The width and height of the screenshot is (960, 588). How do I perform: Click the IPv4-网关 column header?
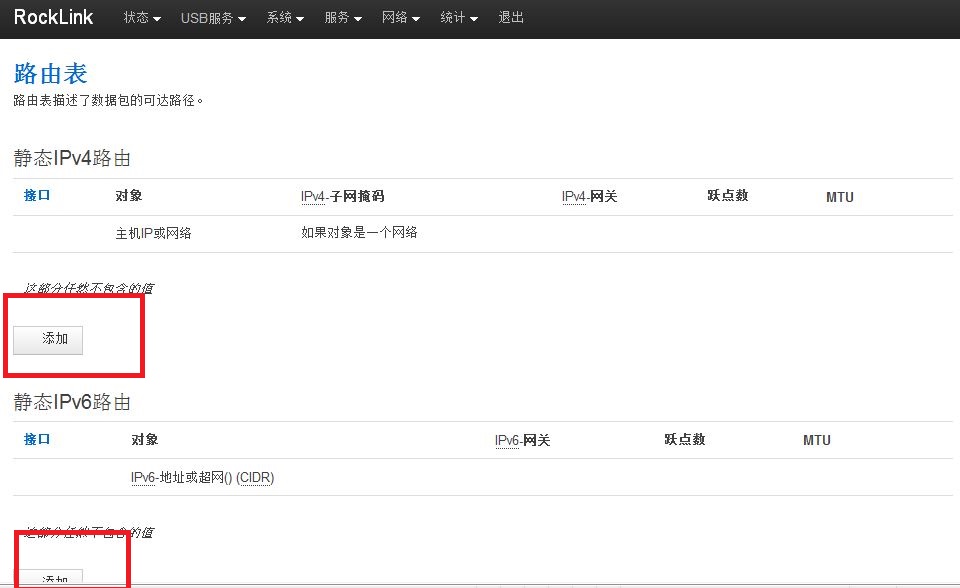coord(589,197)
